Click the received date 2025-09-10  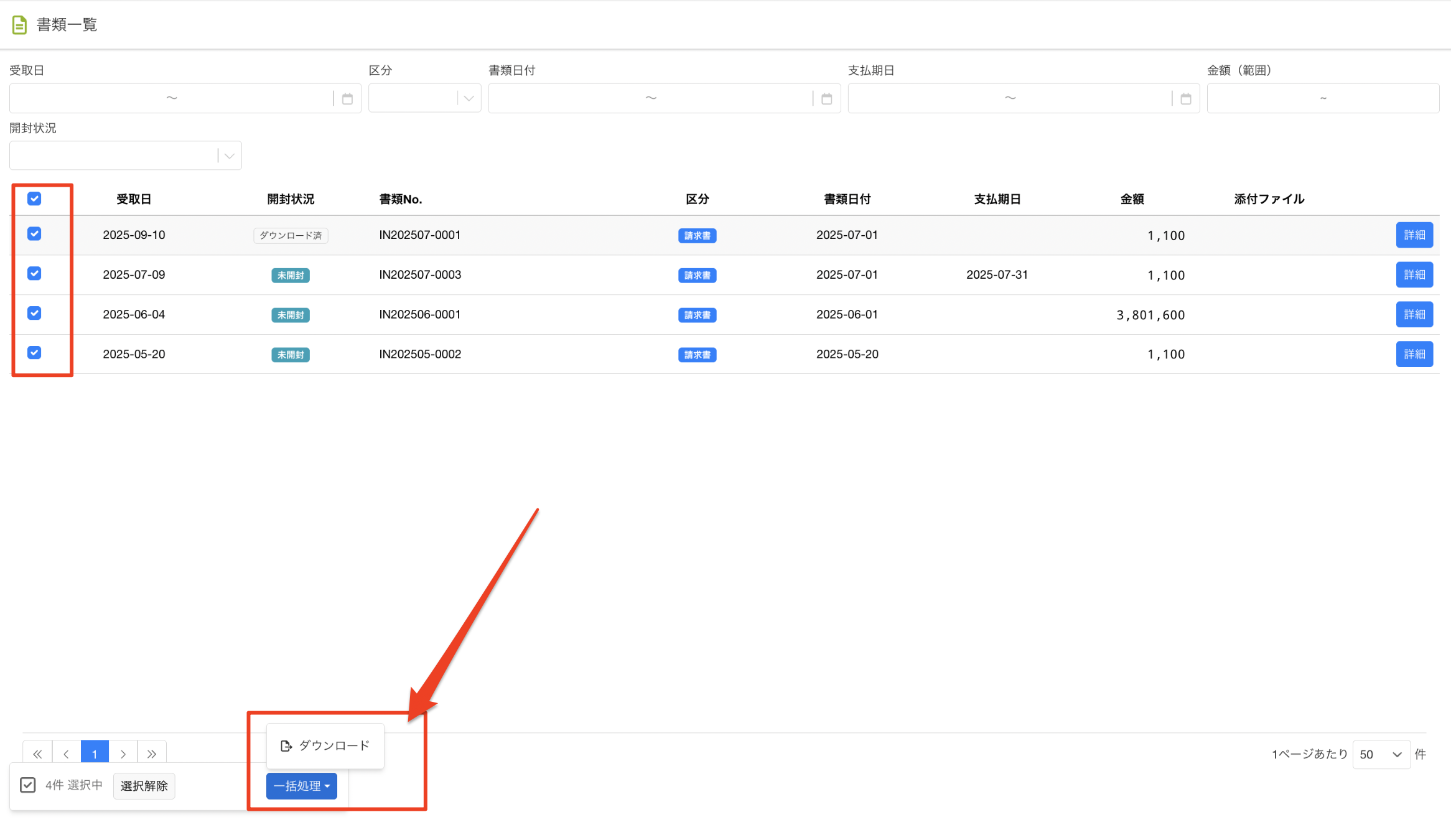134,235
